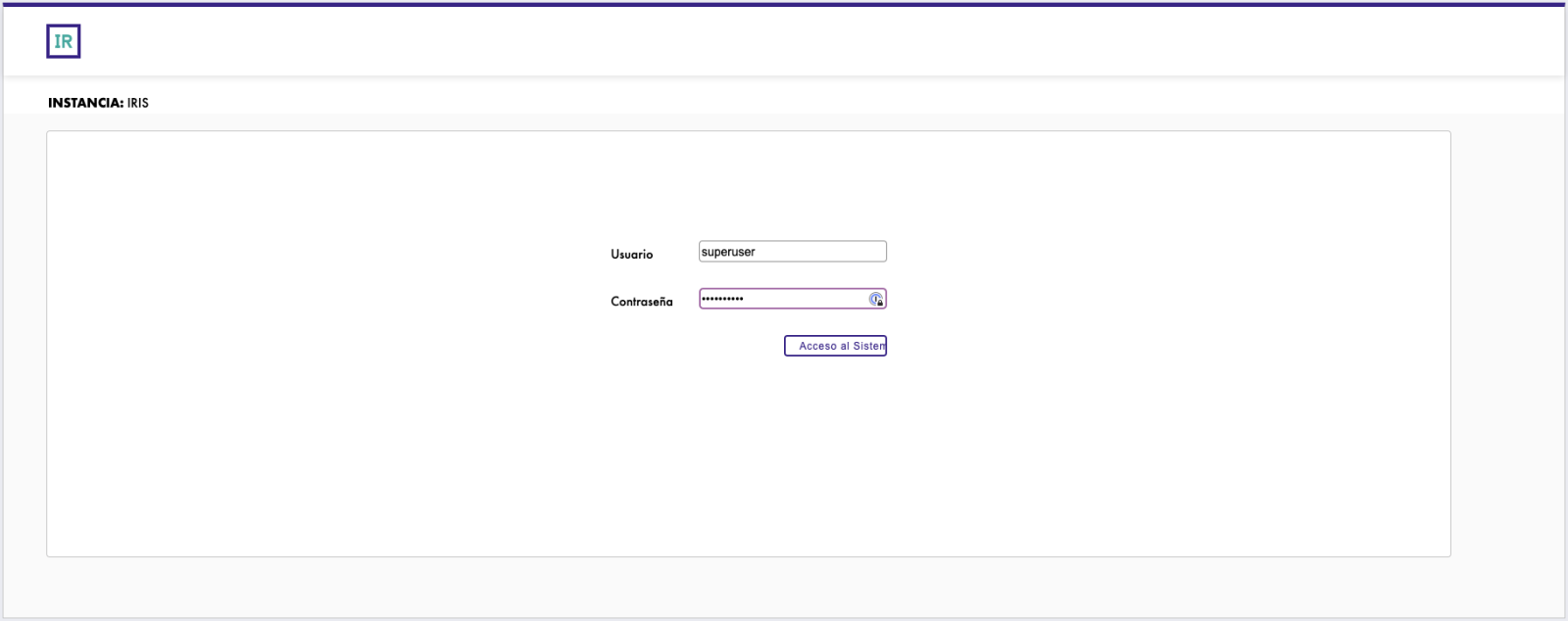
Task: Click the IR logo in the header
Action: tap(63, 41)
